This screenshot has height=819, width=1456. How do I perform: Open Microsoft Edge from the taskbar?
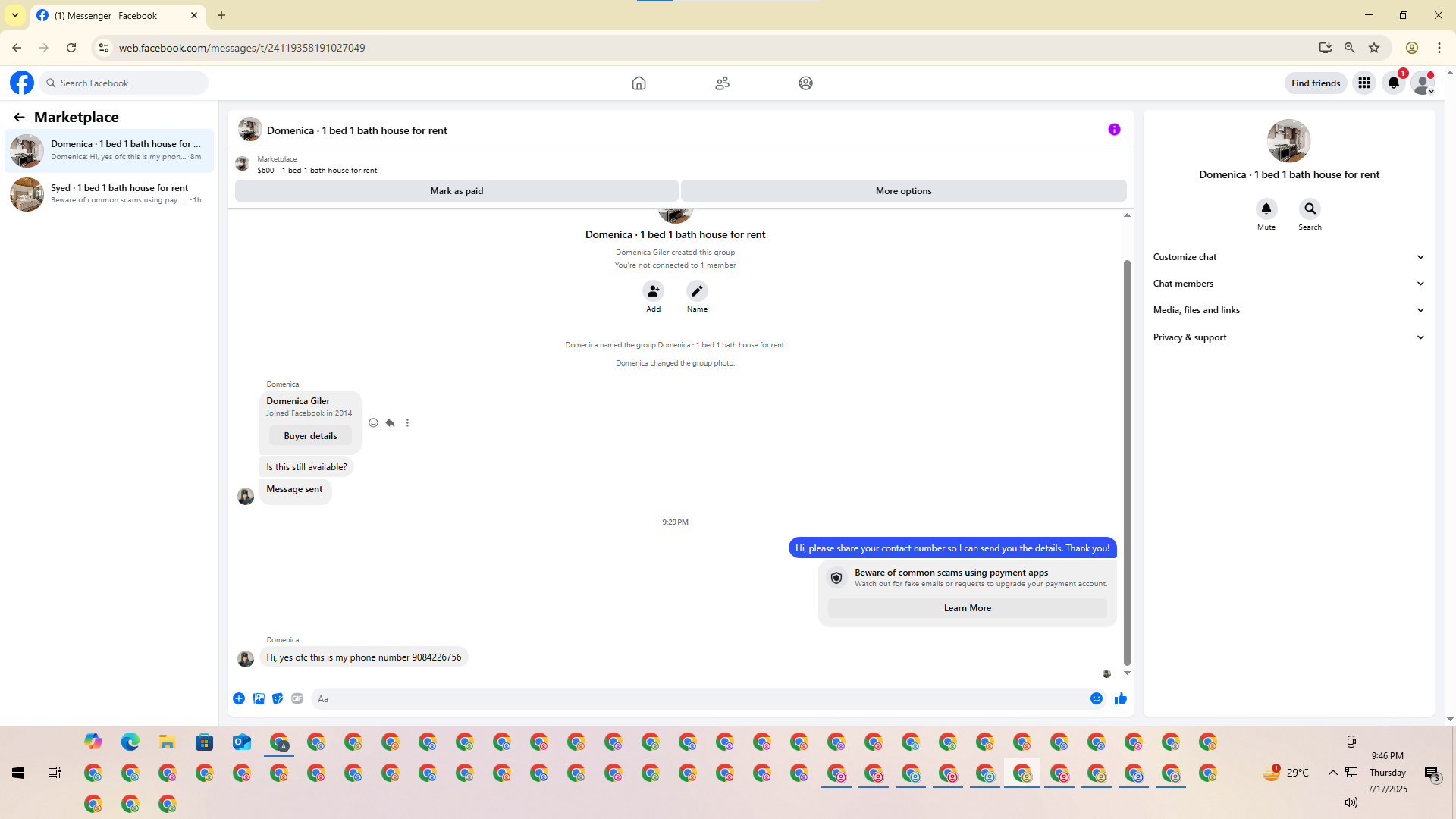click(130, 742)
